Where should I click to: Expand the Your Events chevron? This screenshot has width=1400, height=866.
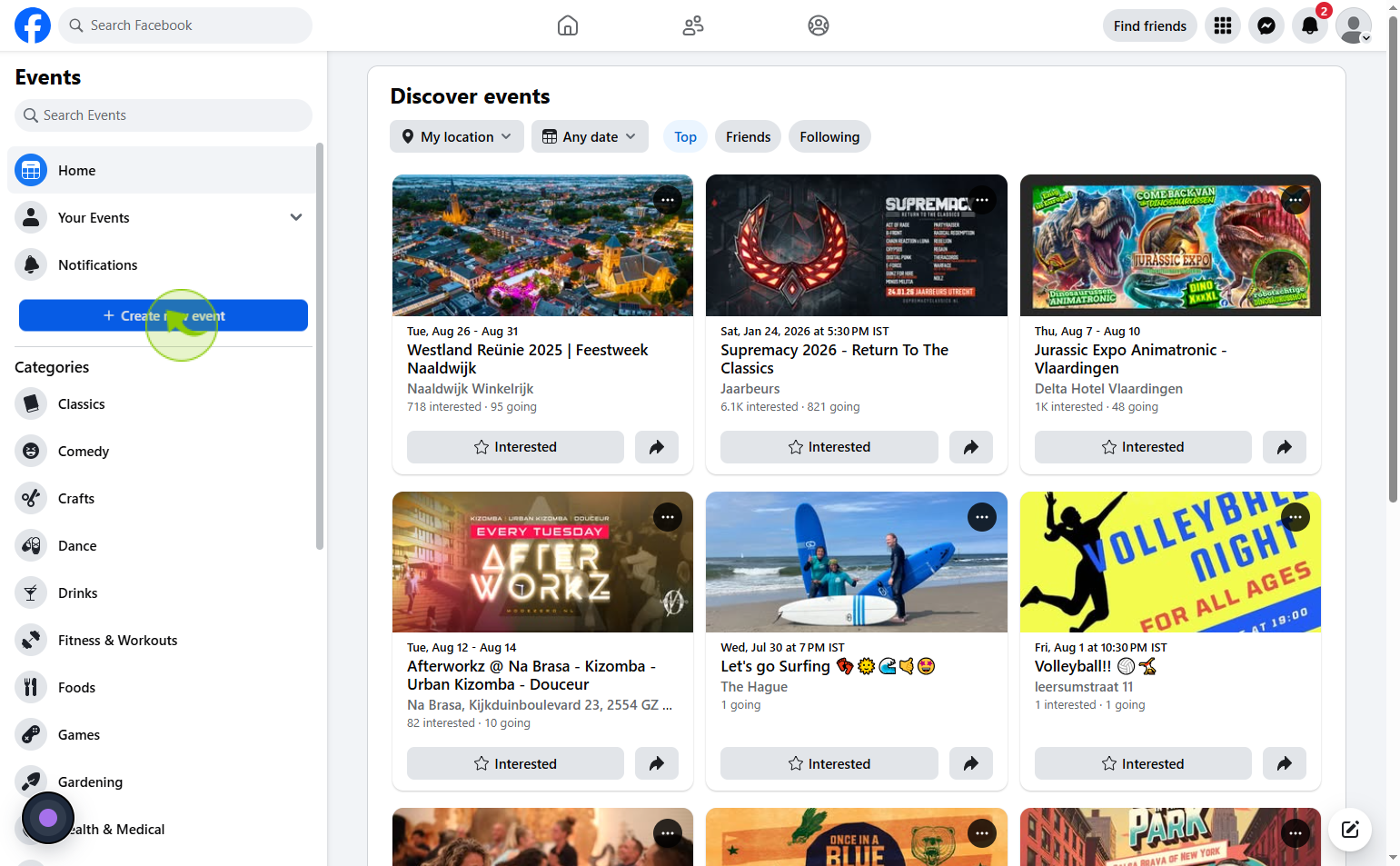point(296,217)
